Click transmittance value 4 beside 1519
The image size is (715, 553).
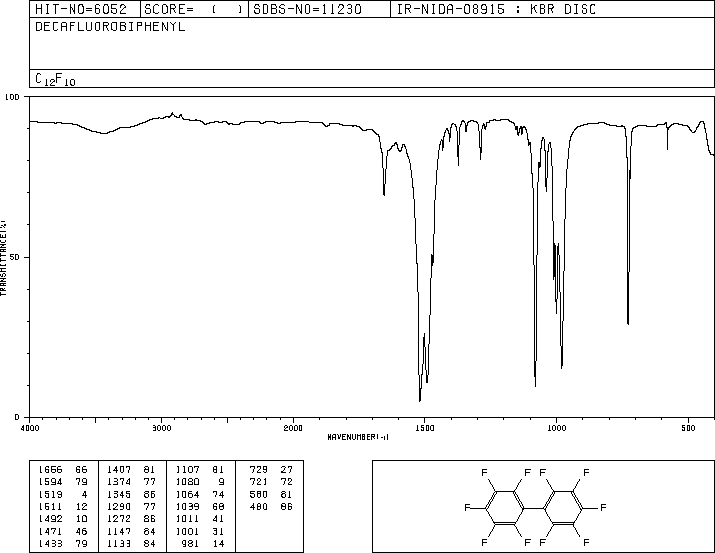[x=84, y=494]
